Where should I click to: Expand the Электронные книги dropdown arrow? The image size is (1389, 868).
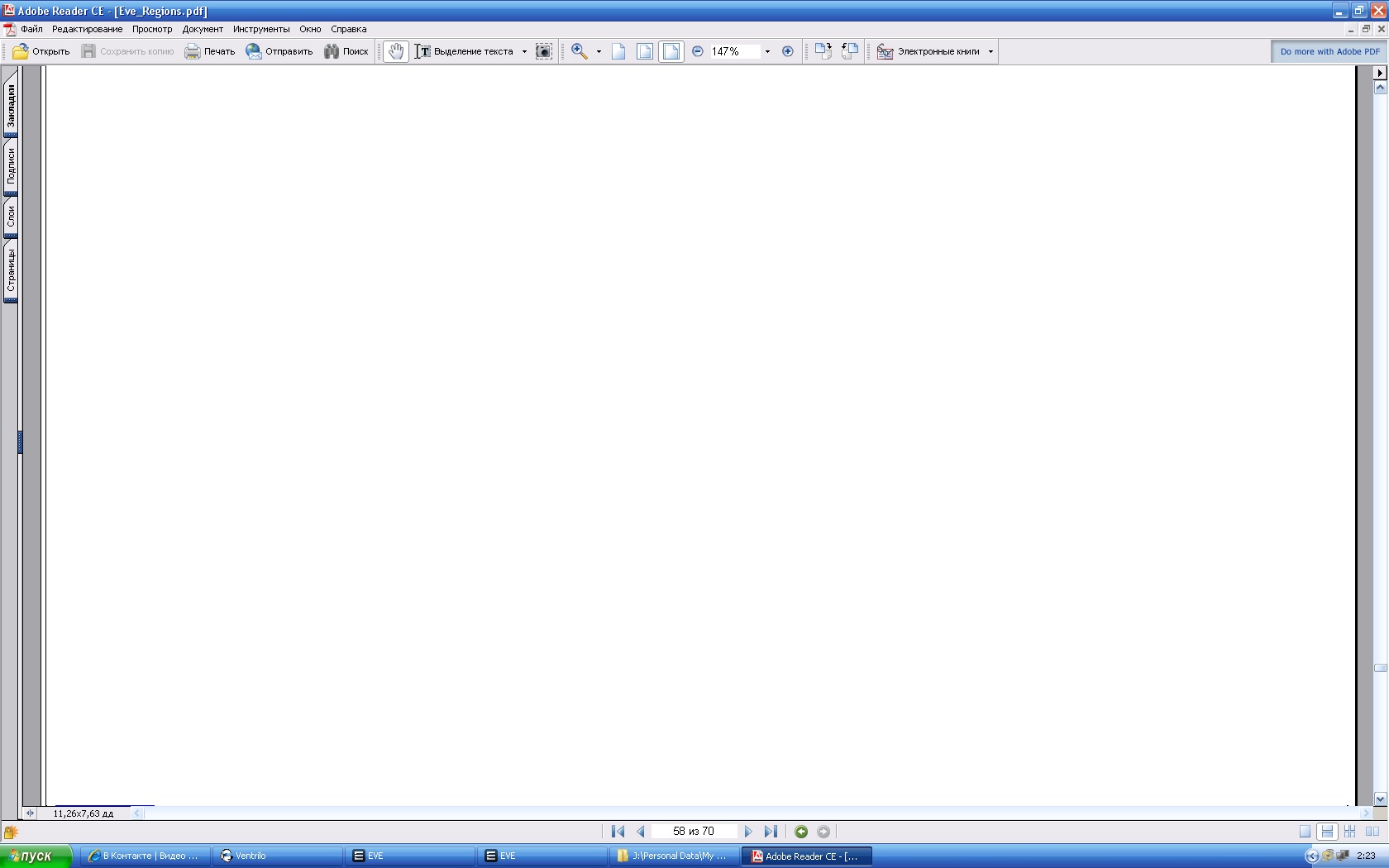(990, 51)
